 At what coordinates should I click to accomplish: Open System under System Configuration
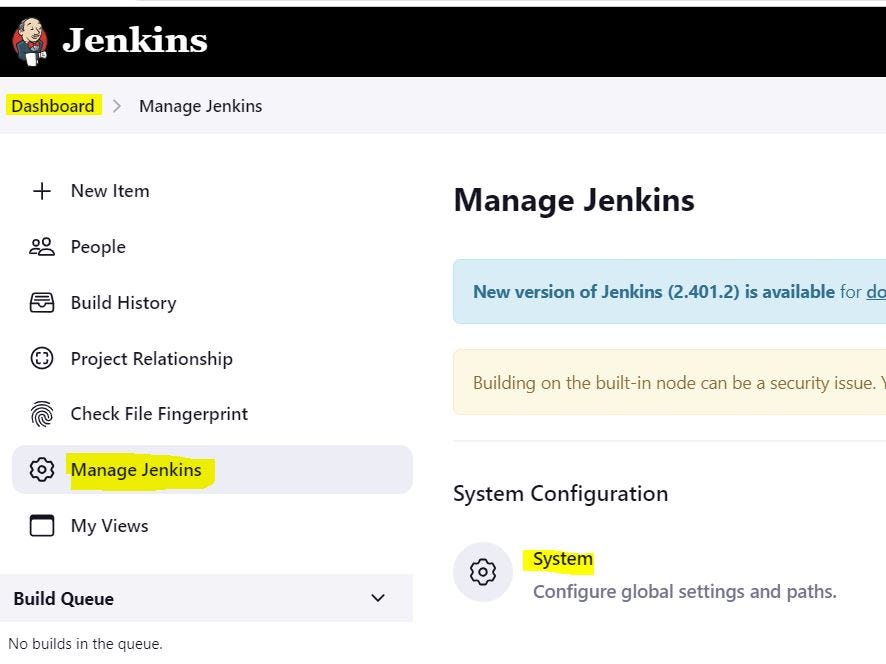point(561,558)
